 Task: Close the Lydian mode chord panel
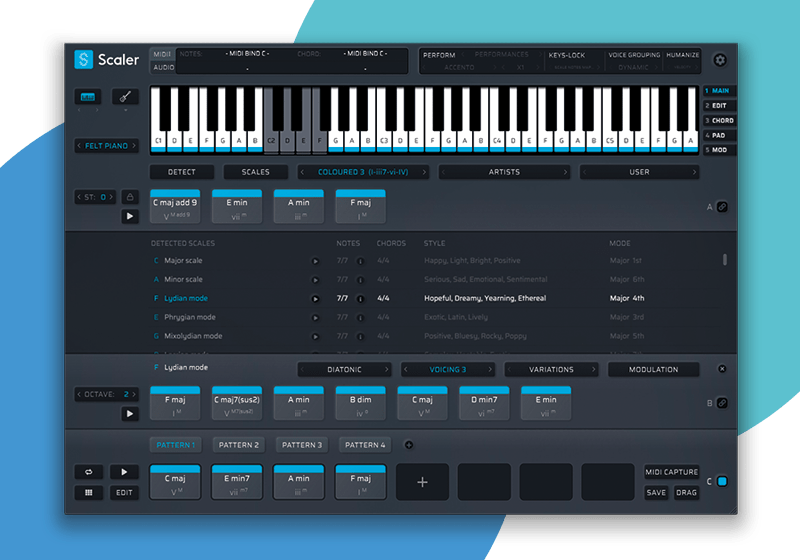pos(722,369)
